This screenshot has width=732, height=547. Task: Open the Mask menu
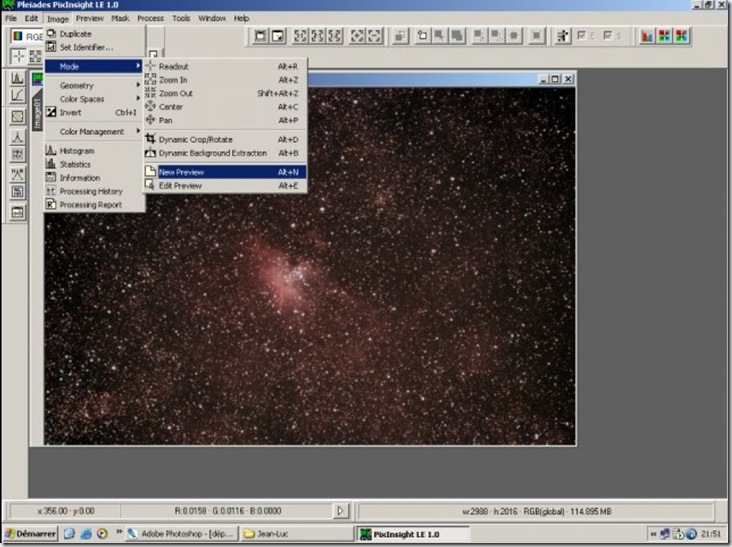(x=120, y=18)
